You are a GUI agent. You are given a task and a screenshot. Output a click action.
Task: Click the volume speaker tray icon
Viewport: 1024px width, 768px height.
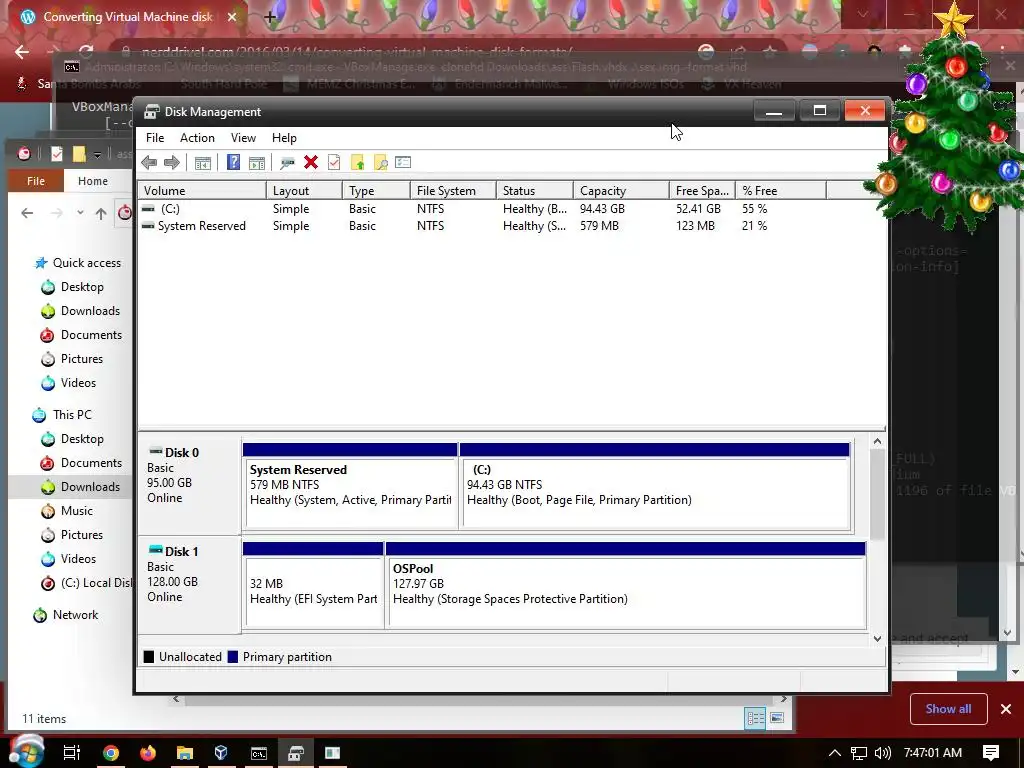point(882,753)
